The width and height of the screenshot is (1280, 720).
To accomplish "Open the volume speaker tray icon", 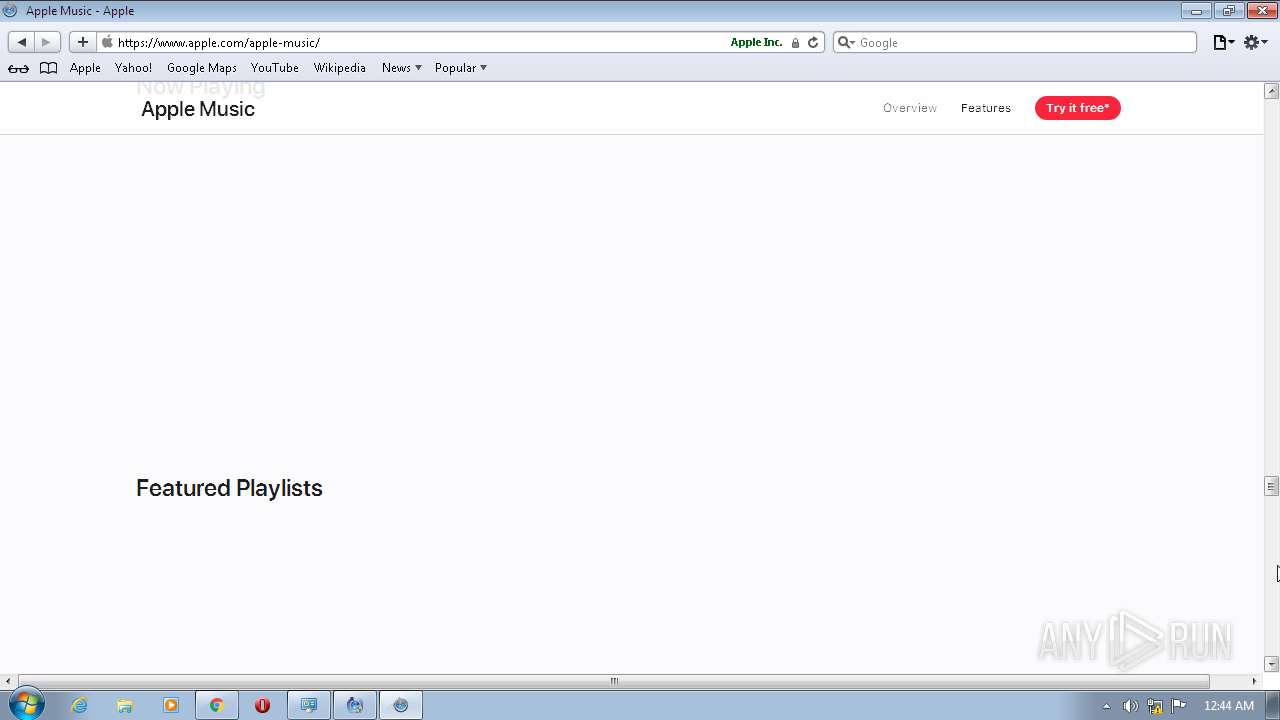I will tap(1130, 706).
